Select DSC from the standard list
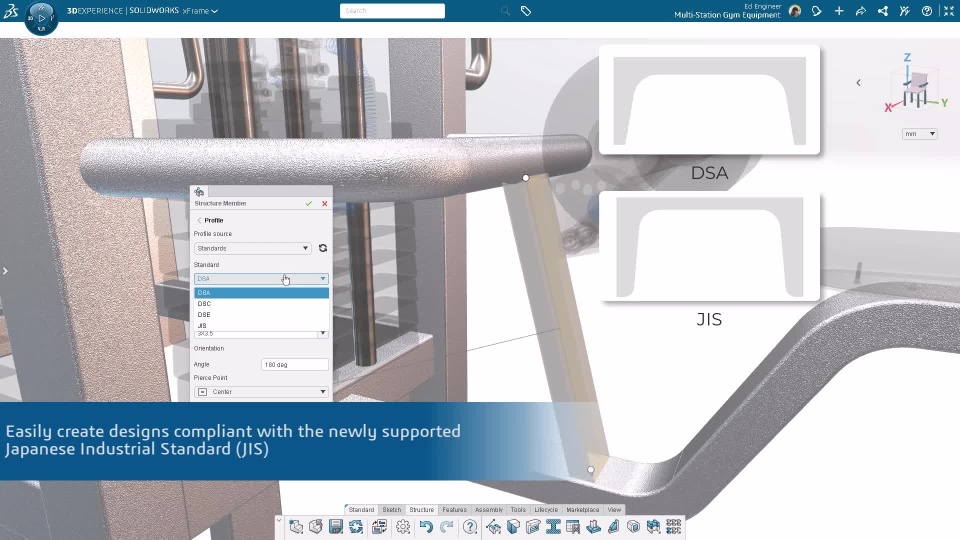This screenshot has width=960, height=540. 261,304
